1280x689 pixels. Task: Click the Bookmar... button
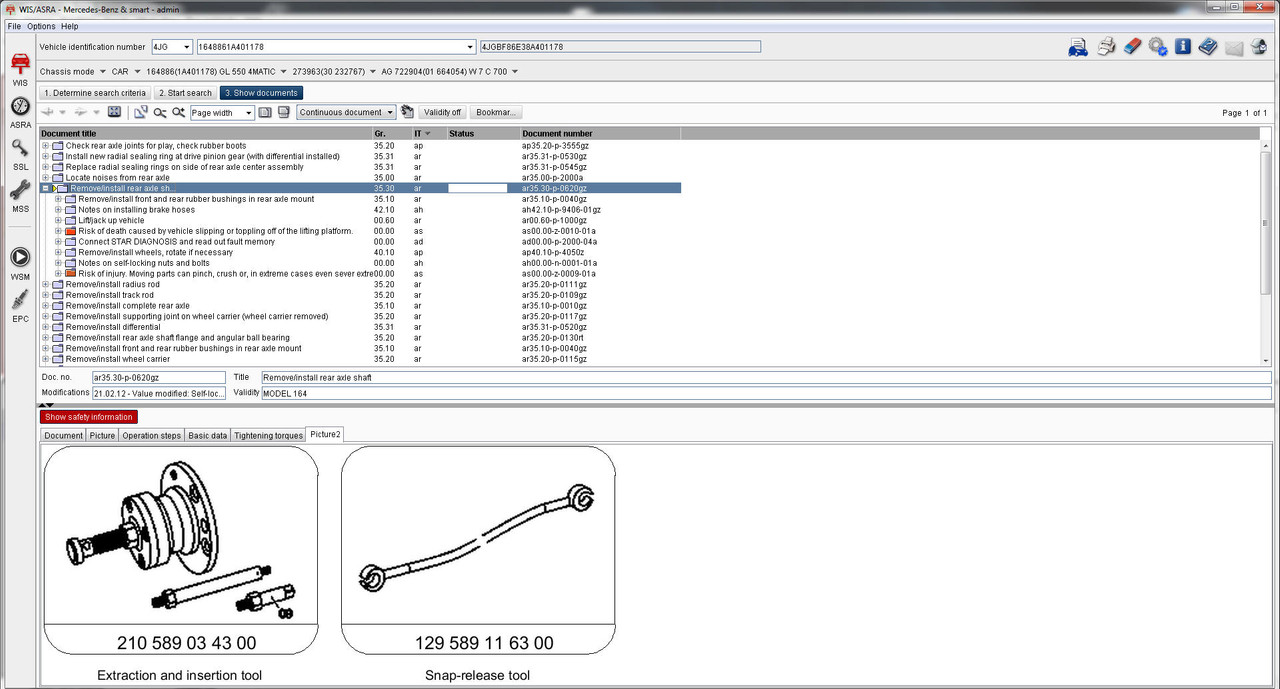[496, 112]
